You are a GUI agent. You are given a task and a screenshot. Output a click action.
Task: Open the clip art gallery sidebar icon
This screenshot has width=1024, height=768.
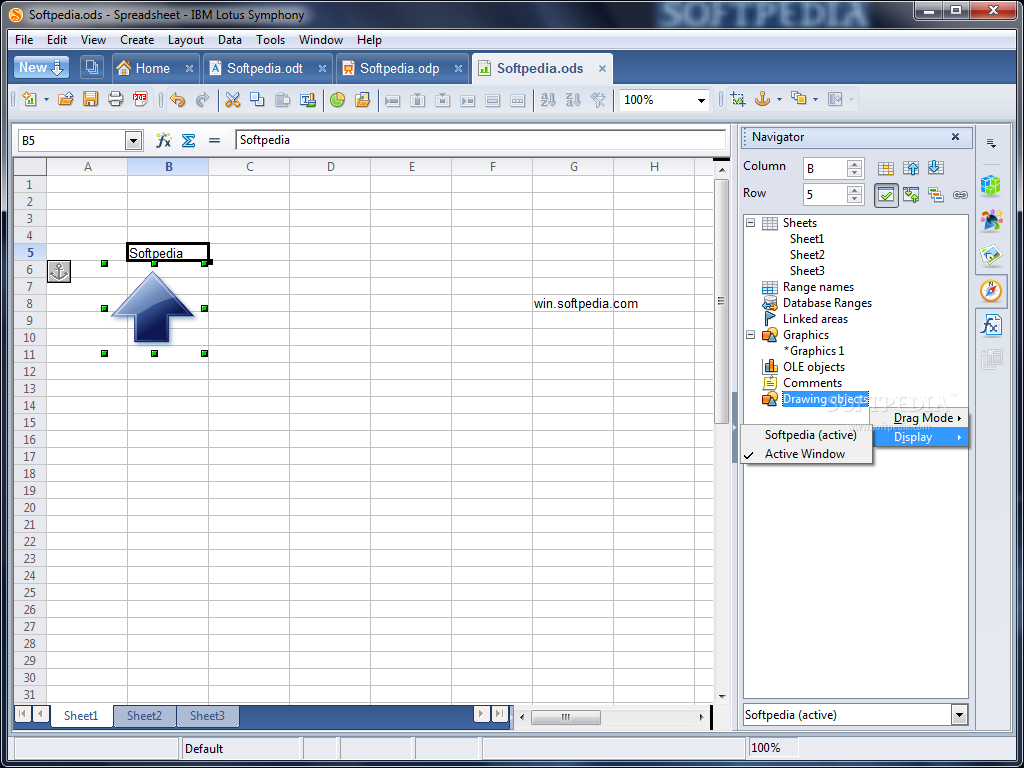[991, 255]
